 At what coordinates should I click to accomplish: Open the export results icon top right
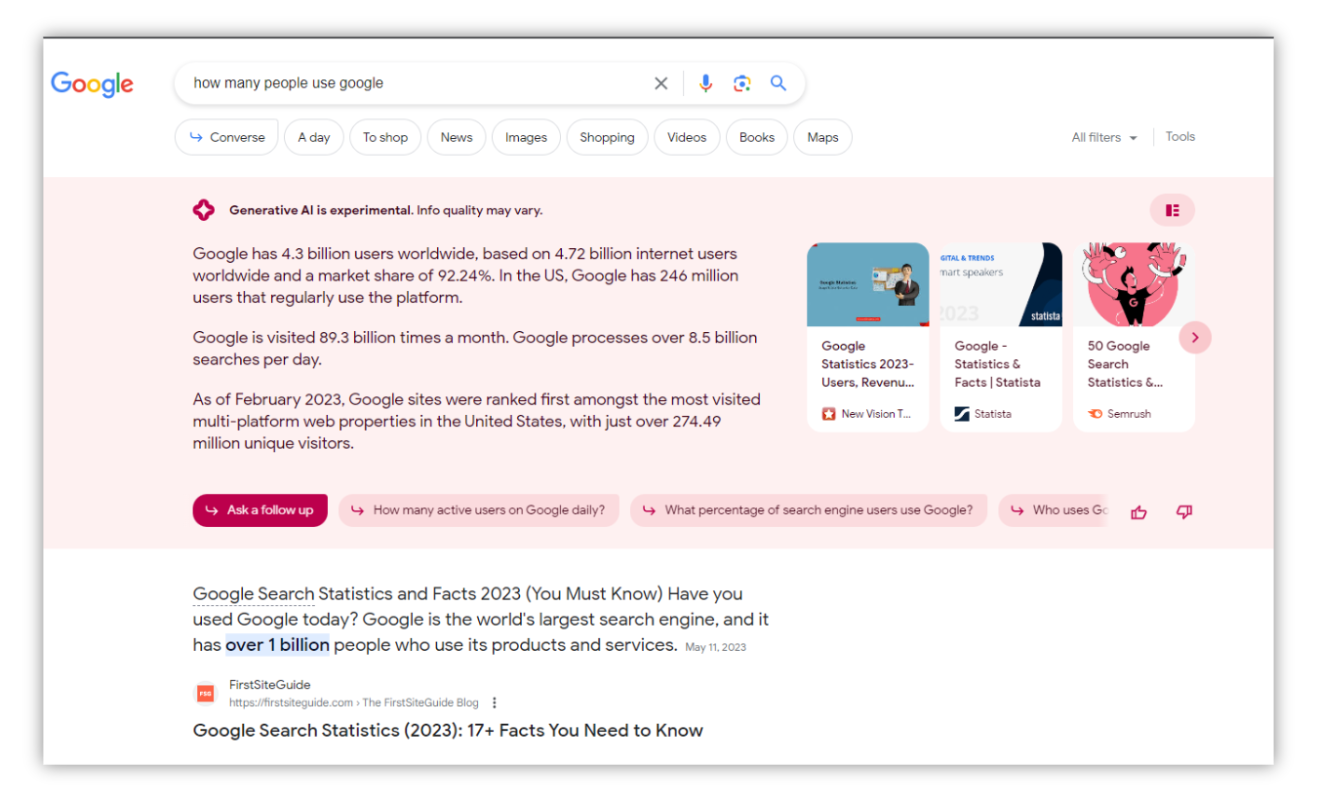click(1171, 210)
